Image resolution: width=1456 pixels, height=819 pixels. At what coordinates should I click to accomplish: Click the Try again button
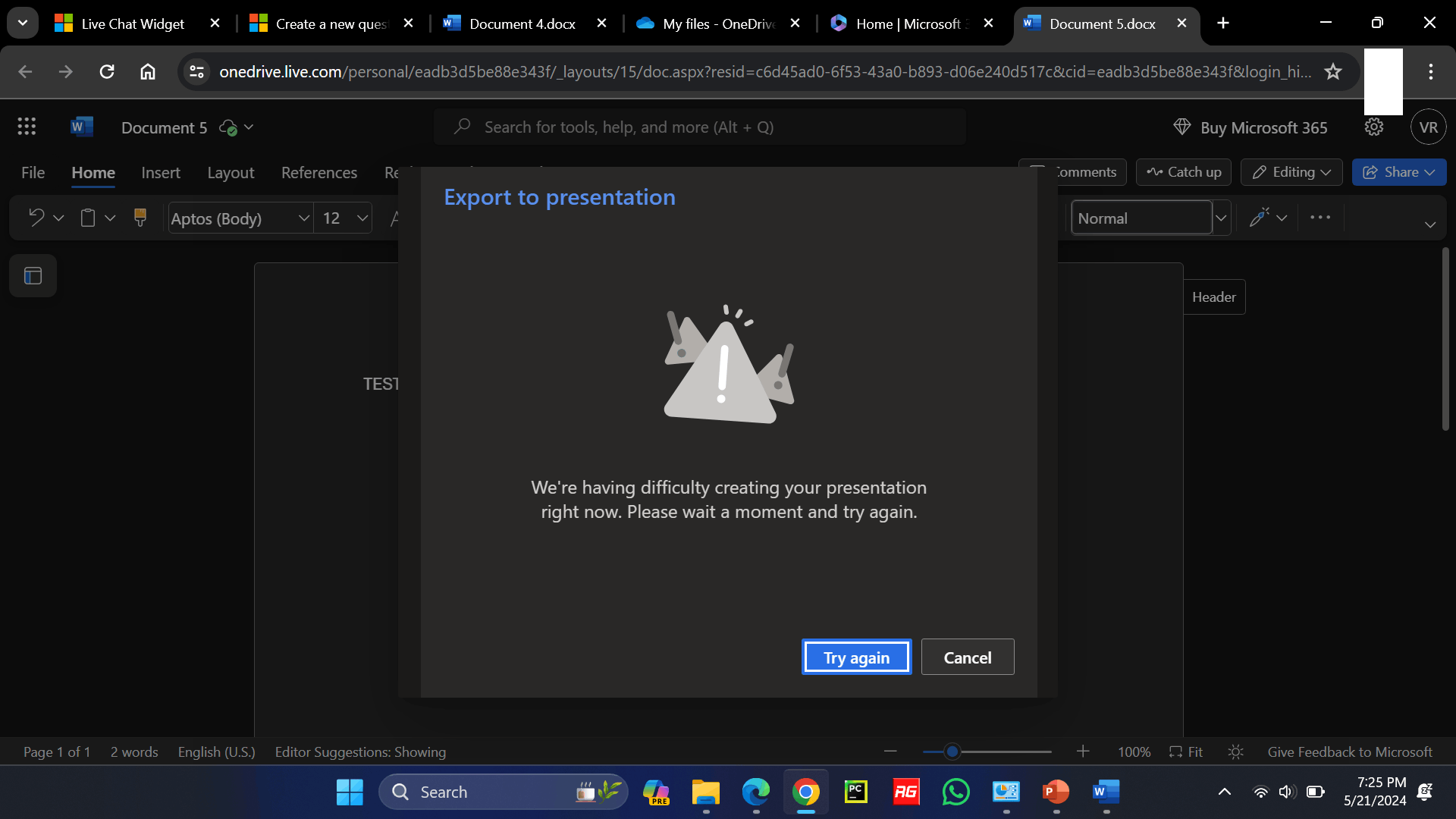pyautogui.click(x=856, y=657)
